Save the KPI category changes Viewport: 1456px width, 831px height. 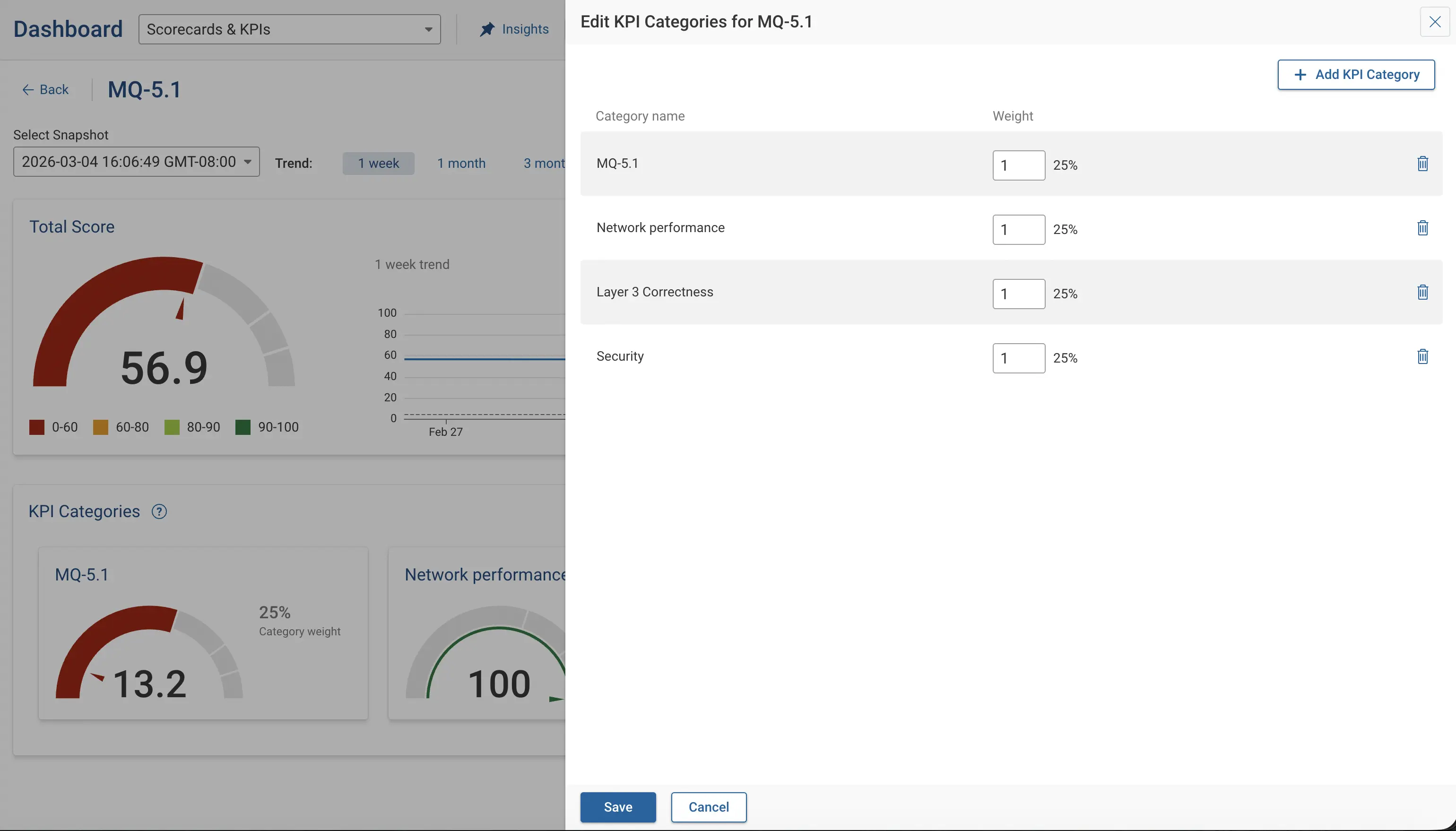click(618, 807)
